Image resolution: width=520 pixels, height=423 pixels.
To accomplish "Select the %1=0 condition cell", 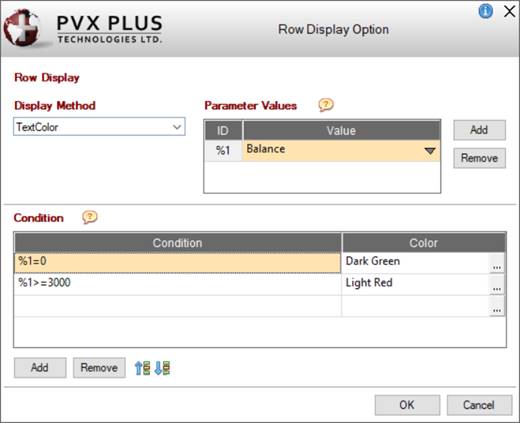I will point(177,263).
